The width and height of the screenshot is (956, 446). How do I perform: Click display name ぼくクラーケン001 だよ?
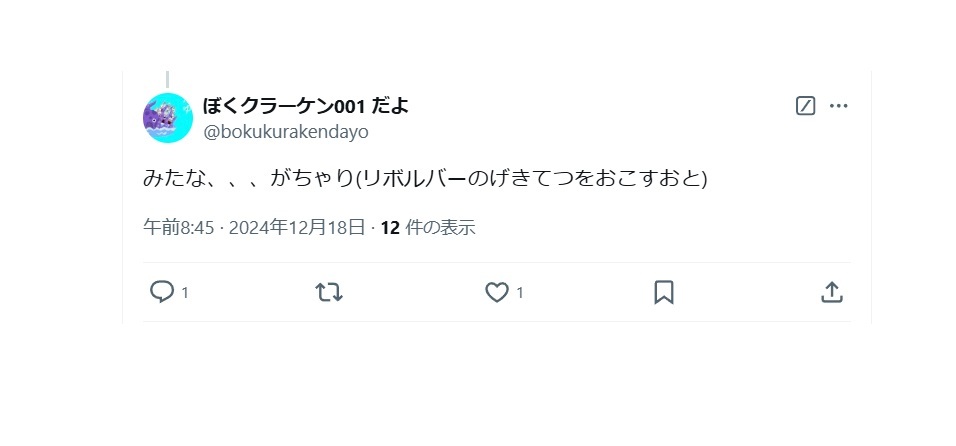click(x=305, y=106)
